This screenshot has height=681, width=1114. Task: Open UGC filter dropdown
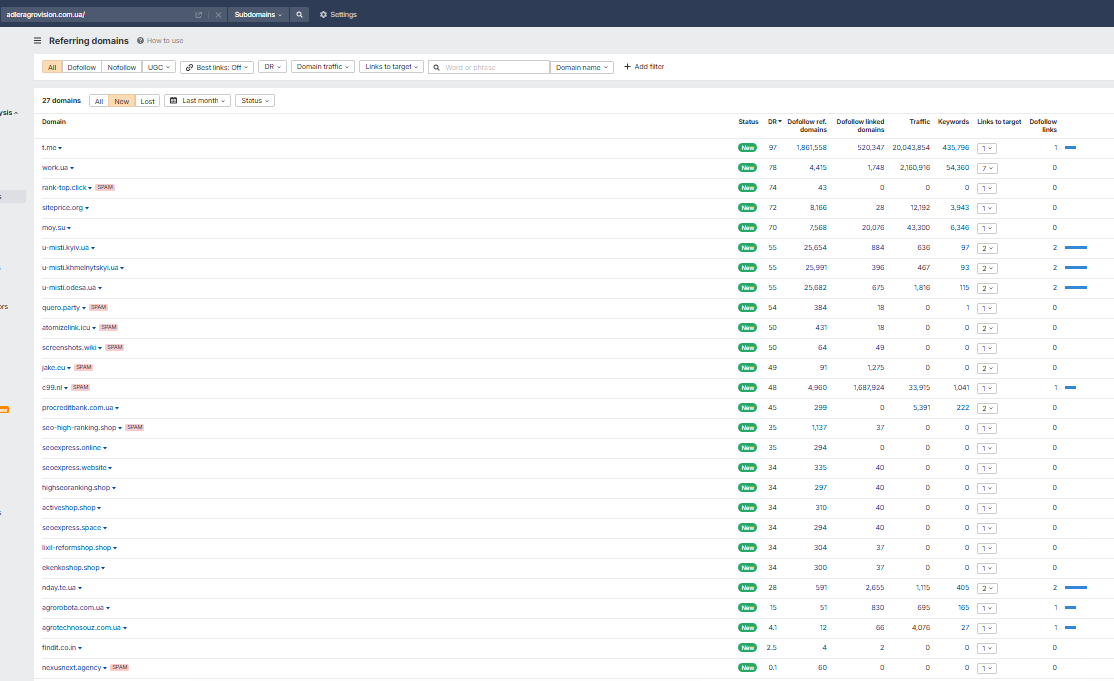158,67
